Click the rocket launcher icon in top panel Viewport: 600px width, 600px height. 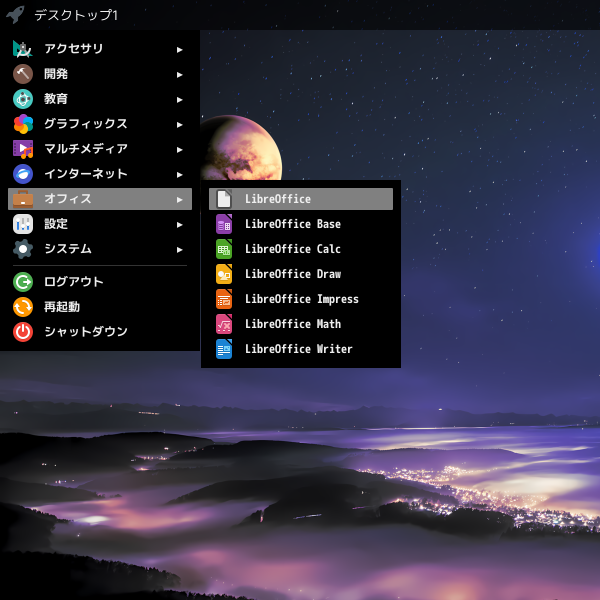15,15
